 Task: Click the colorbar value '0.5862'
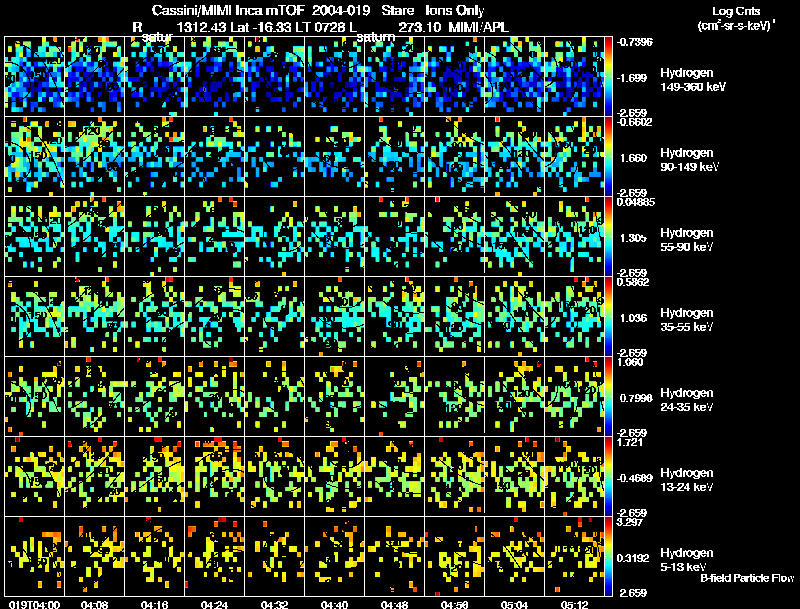tap(633, 282)
